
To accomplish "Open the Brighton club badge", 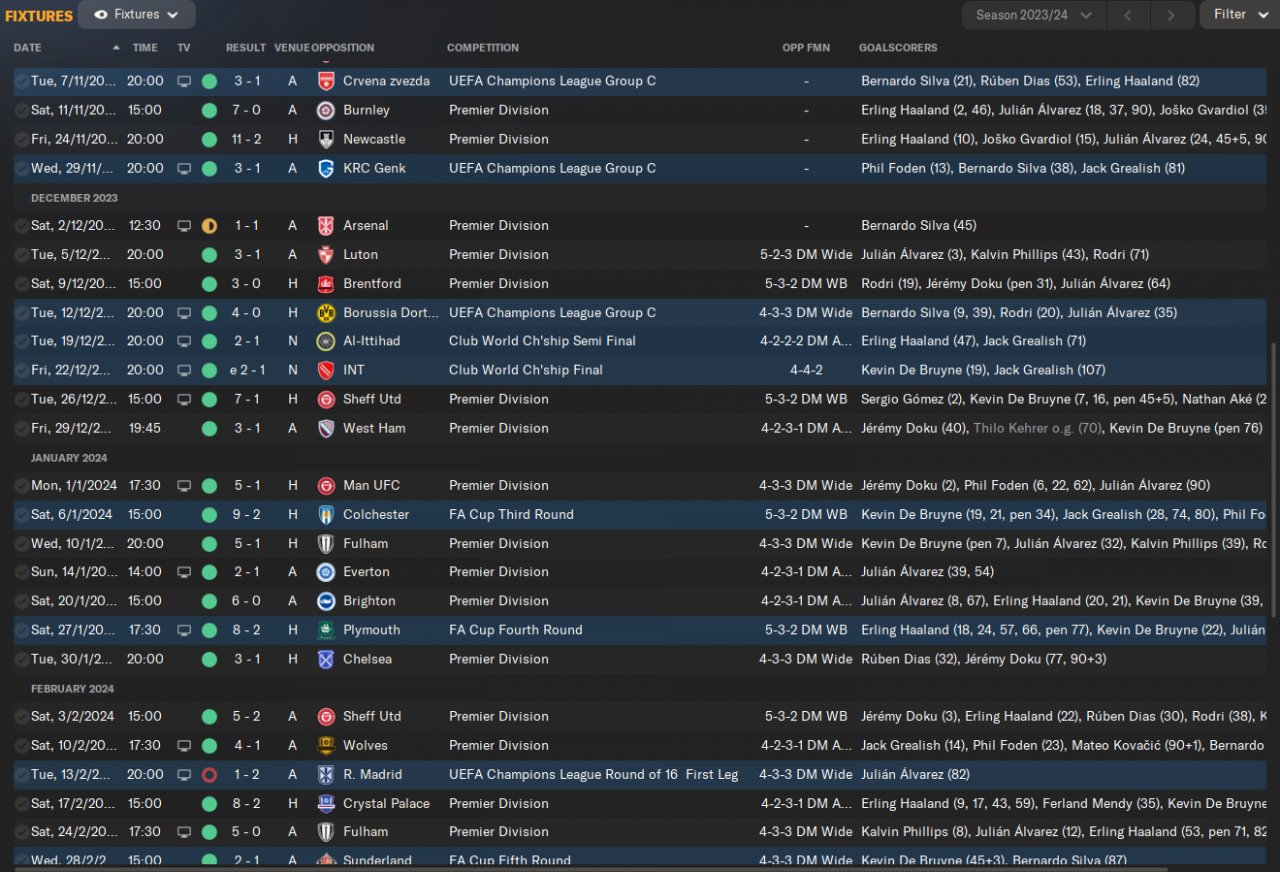I will (325, 601).
